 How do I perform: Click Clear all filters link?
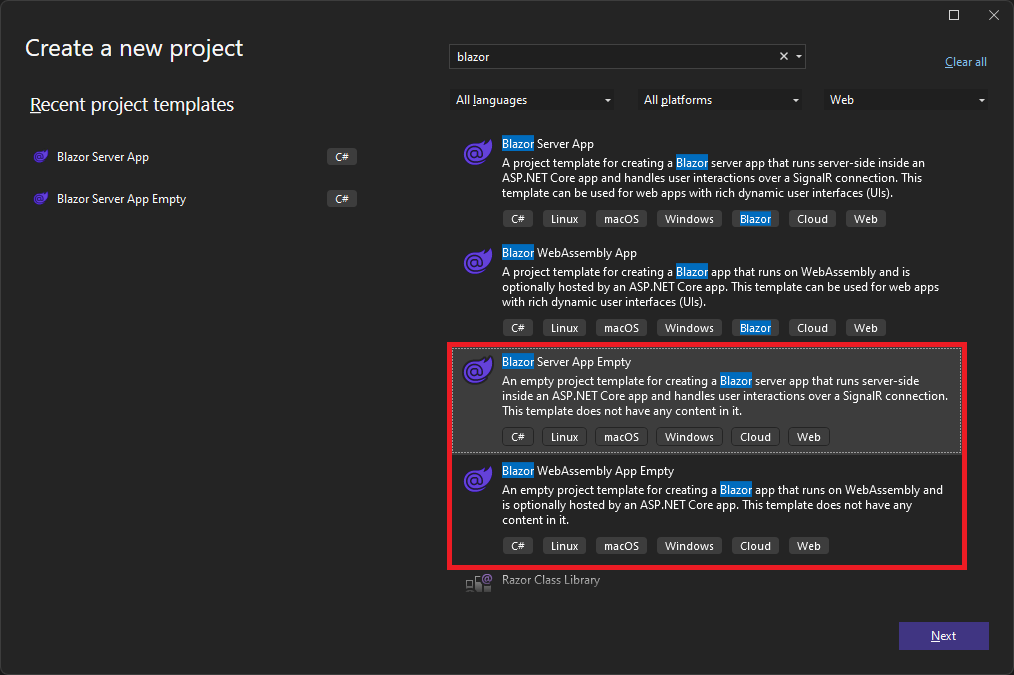[x=965, y=62]
